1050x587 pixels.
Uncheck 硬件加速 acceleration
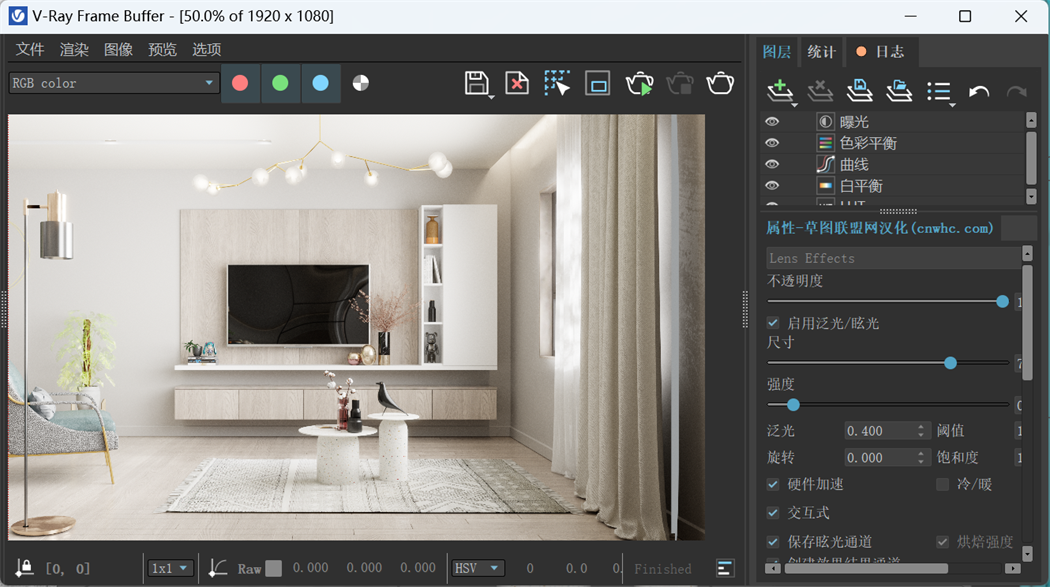[774, 484]
